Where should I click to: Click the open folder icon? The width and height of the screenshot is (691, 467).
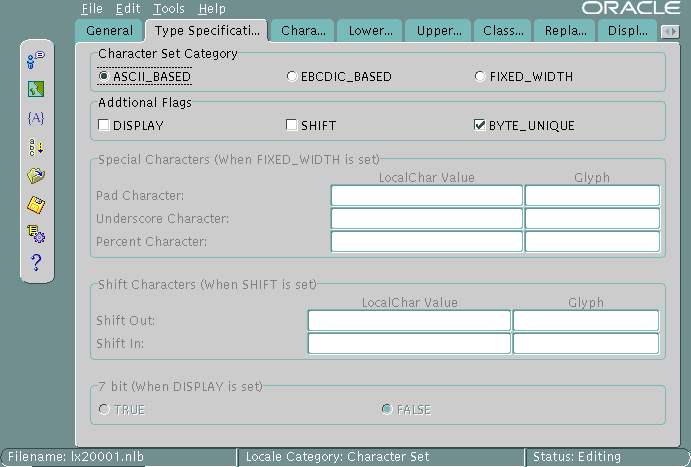pos(36,176)
